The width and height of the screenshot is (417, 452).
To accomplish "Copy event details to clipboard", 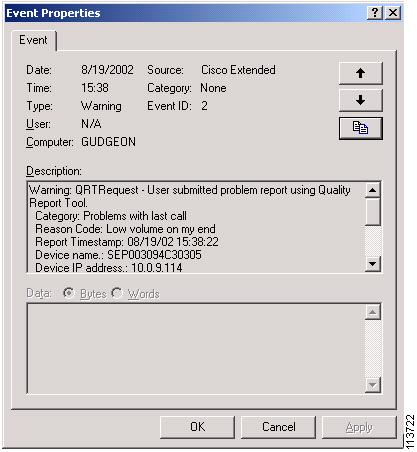I will [360, 128].
